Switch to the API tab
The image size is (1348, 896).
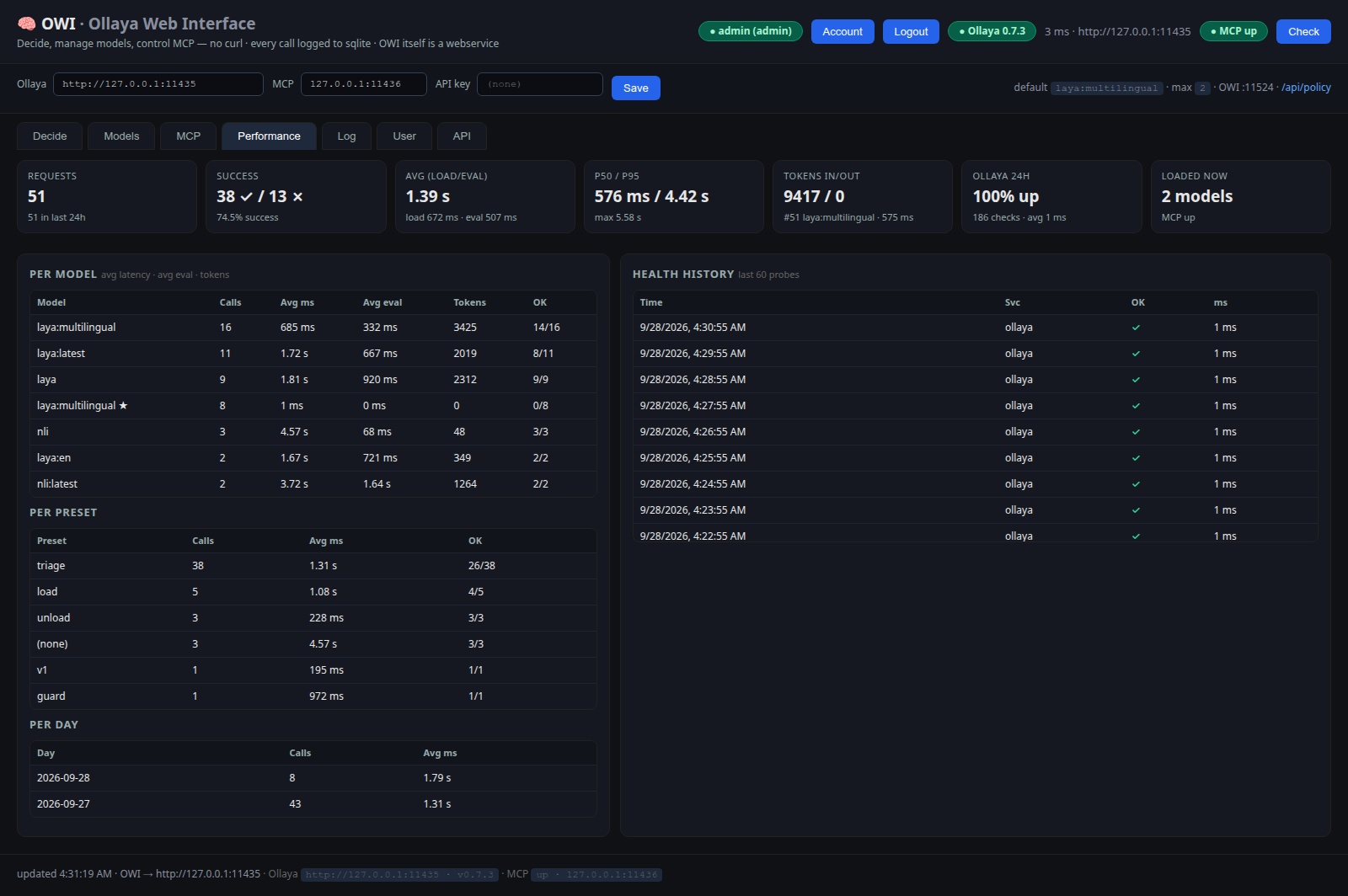coord(462,136)
